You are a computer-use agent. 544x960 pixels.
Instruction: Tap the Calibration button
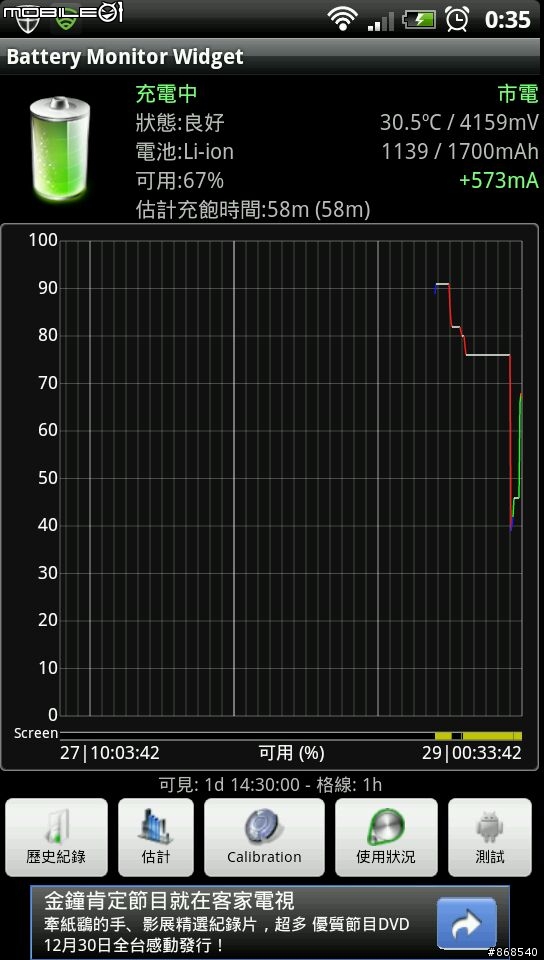264,837
